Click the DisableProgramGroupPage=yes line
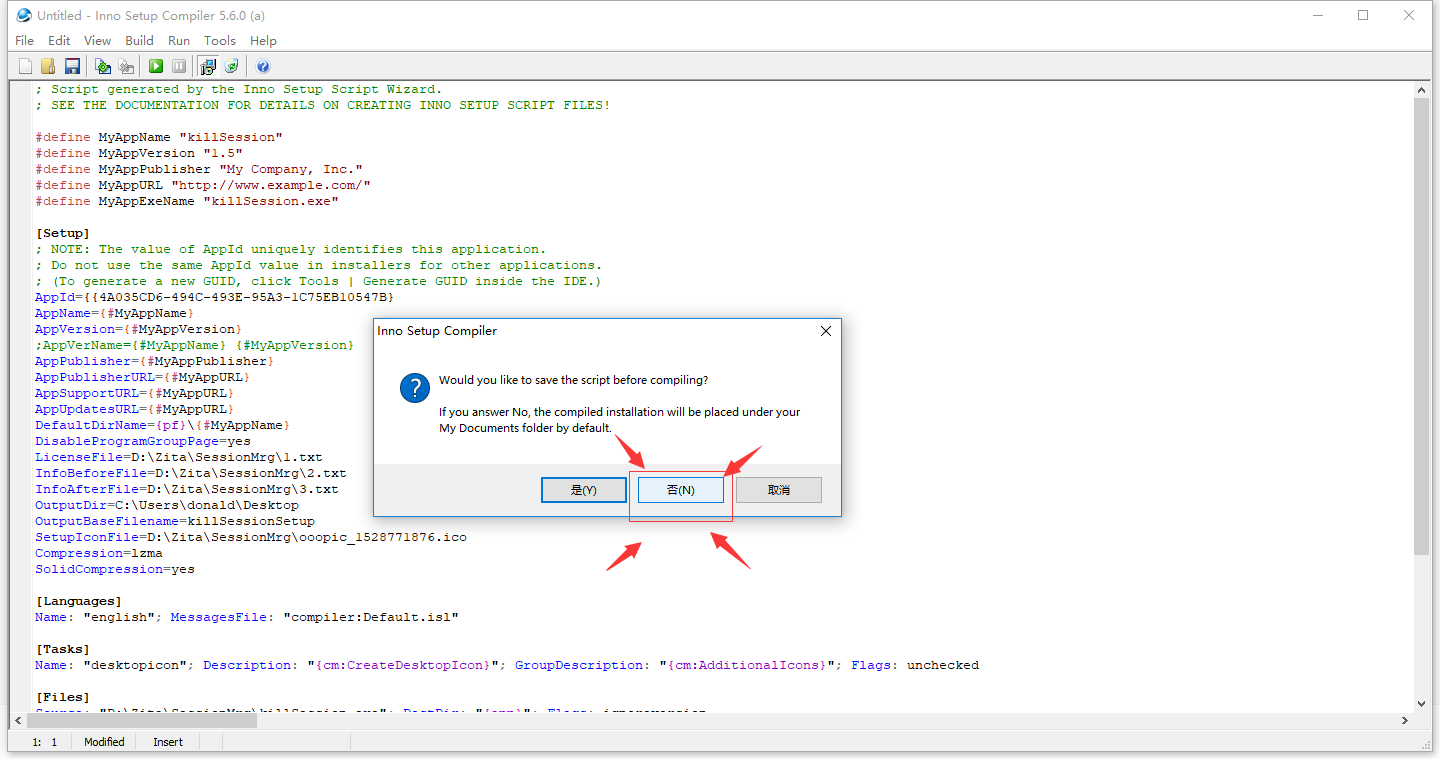 click(x=143, y=441)
